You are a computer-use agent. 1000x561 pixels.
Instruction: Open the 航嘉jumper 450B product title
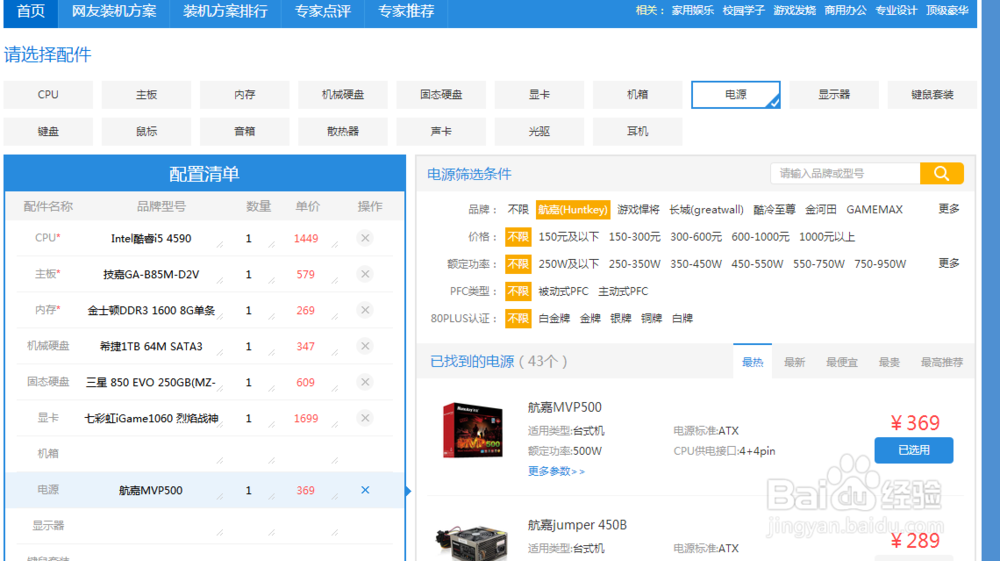(x=577, y=525)
